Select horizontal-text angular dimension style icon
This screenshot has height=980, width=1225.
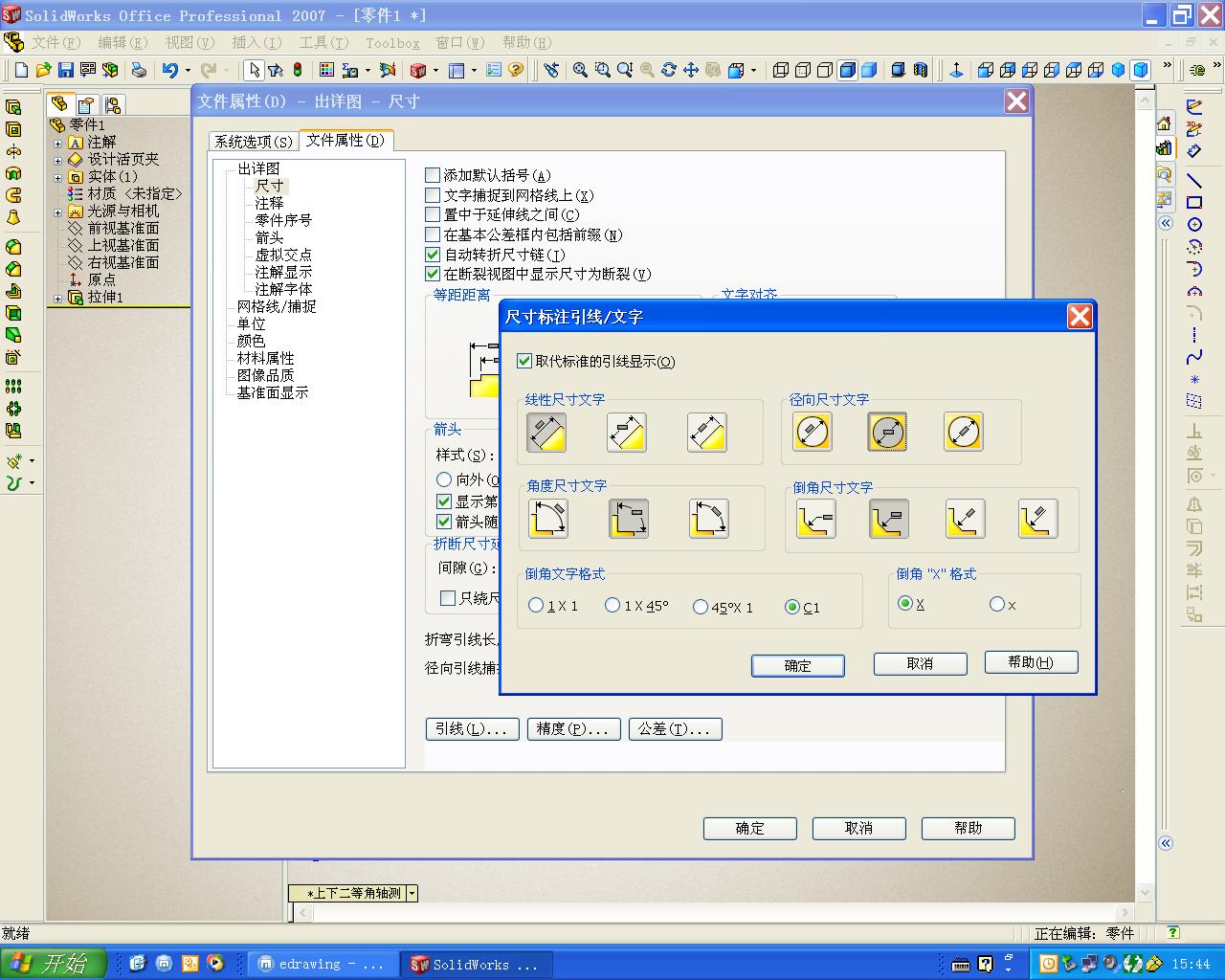click(x=629, y=519)
